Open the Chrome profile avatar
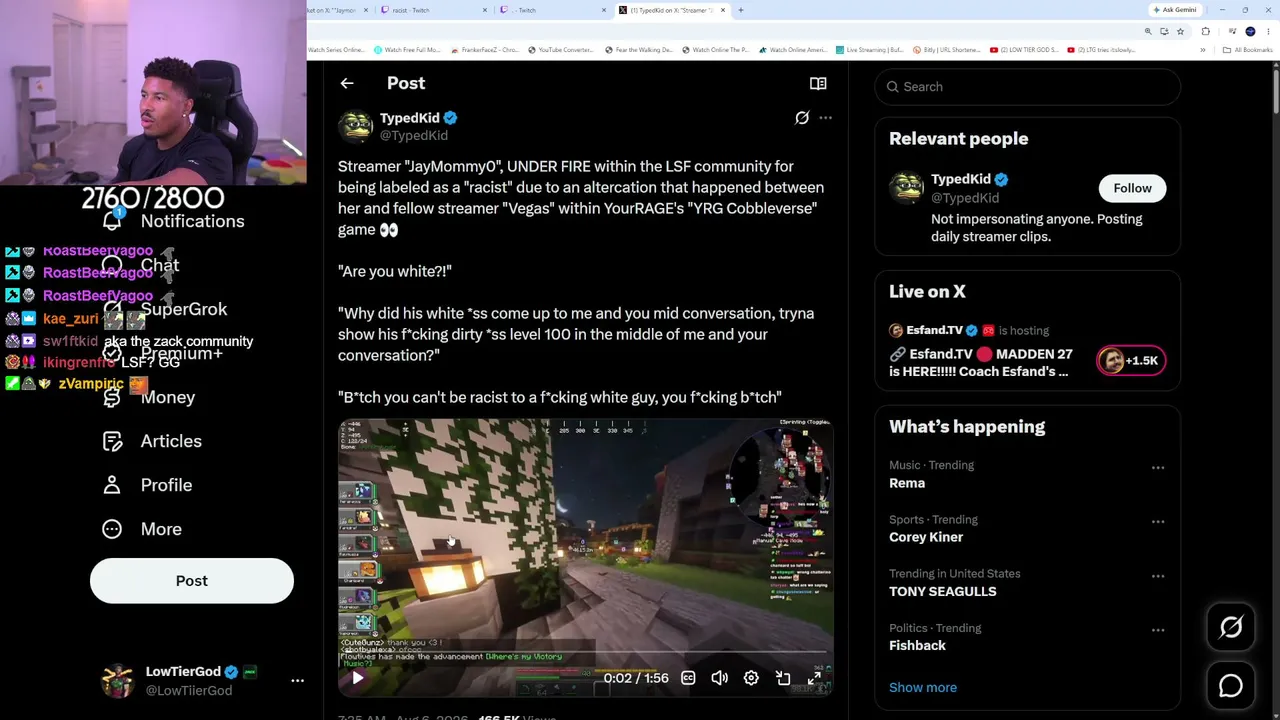This screenshot has width=1280, height=720. coord(1250,31)
